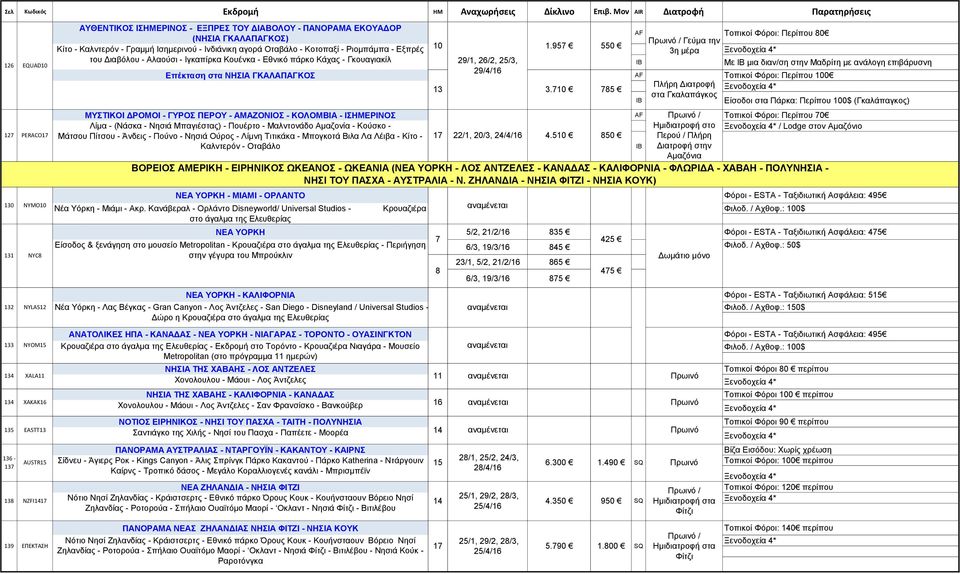Select the price '865 €'
This screenshot has height=574, width=960.
pyautogui.click(x=559, y=262)
